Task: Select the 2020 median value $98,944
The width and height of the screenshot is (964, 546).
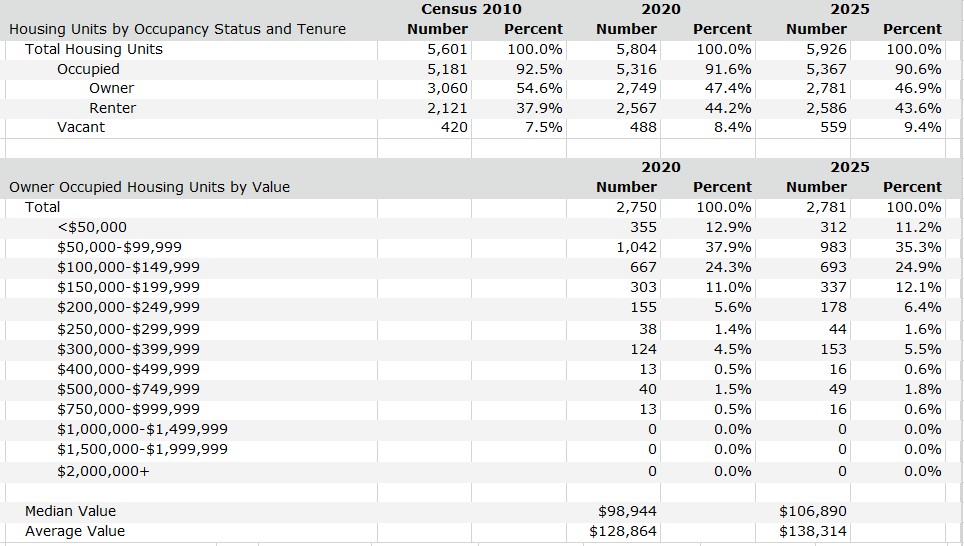Action: tap(627, 511)
